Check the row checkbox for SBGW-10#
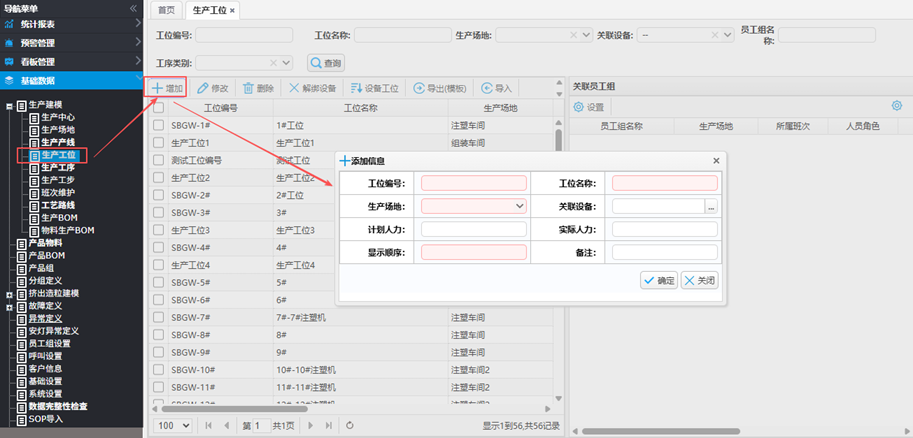Viewport: 913px width, 438px height. click(158, 370)
